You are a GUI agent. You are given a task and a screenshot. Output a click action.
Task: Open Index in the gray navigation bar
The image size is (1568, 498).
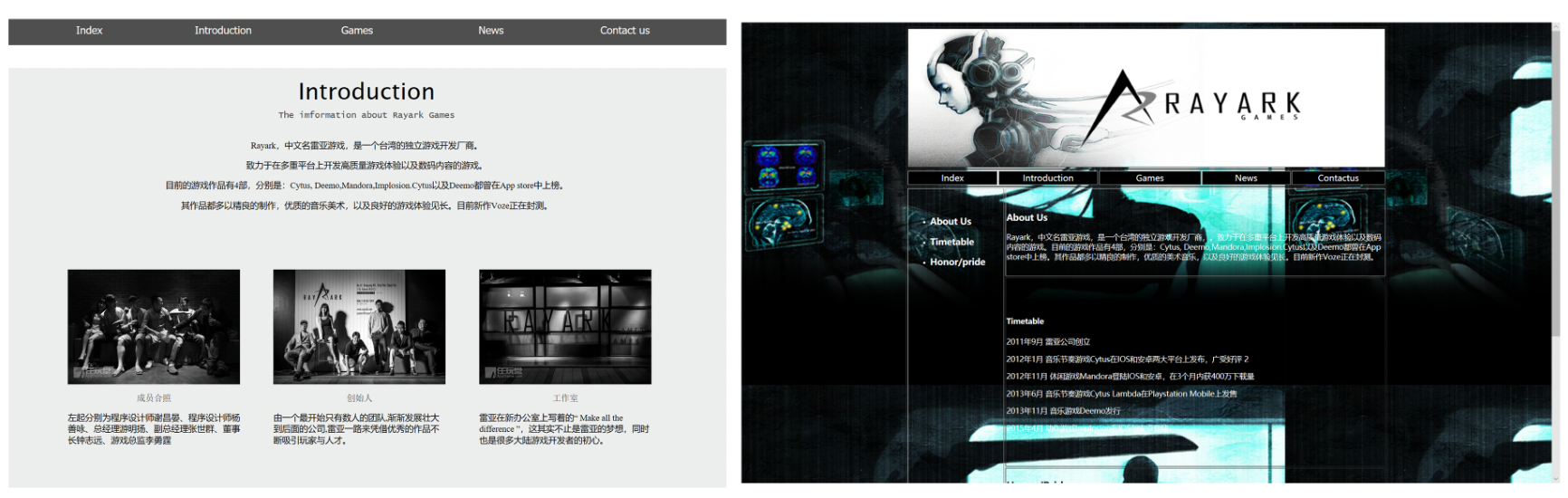89,31
